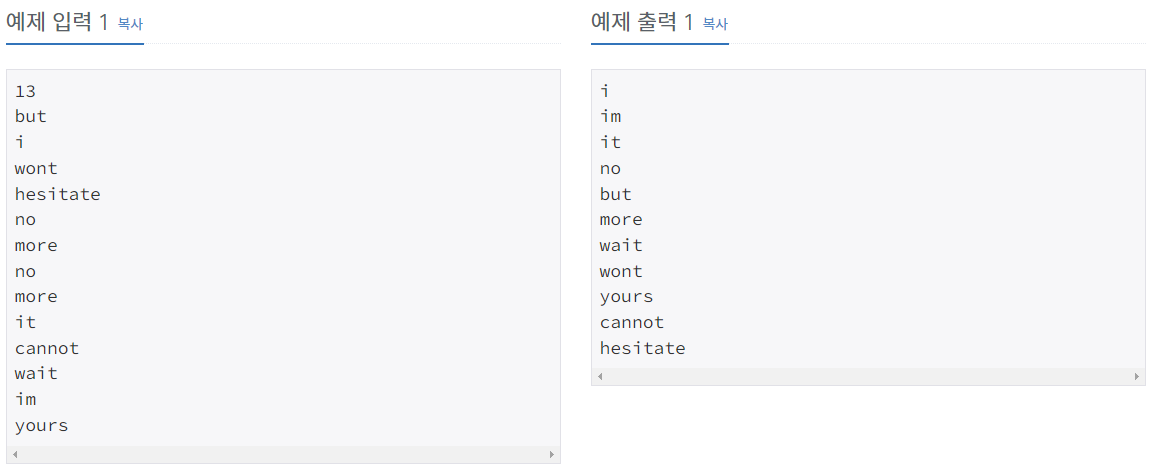Click the word "but" in the input box
1151x468 pixels.
[x=30, y=117]
